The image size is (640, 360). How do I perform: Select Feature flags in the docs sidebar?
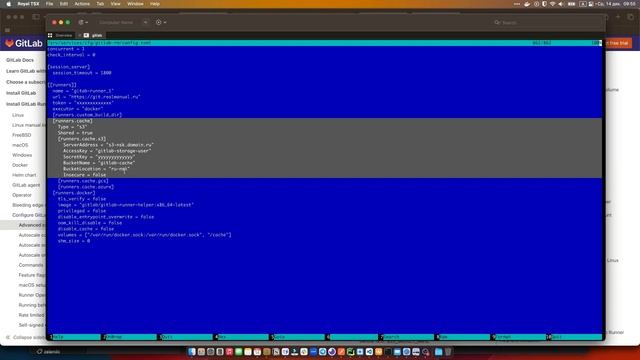(x=32, y=275)
